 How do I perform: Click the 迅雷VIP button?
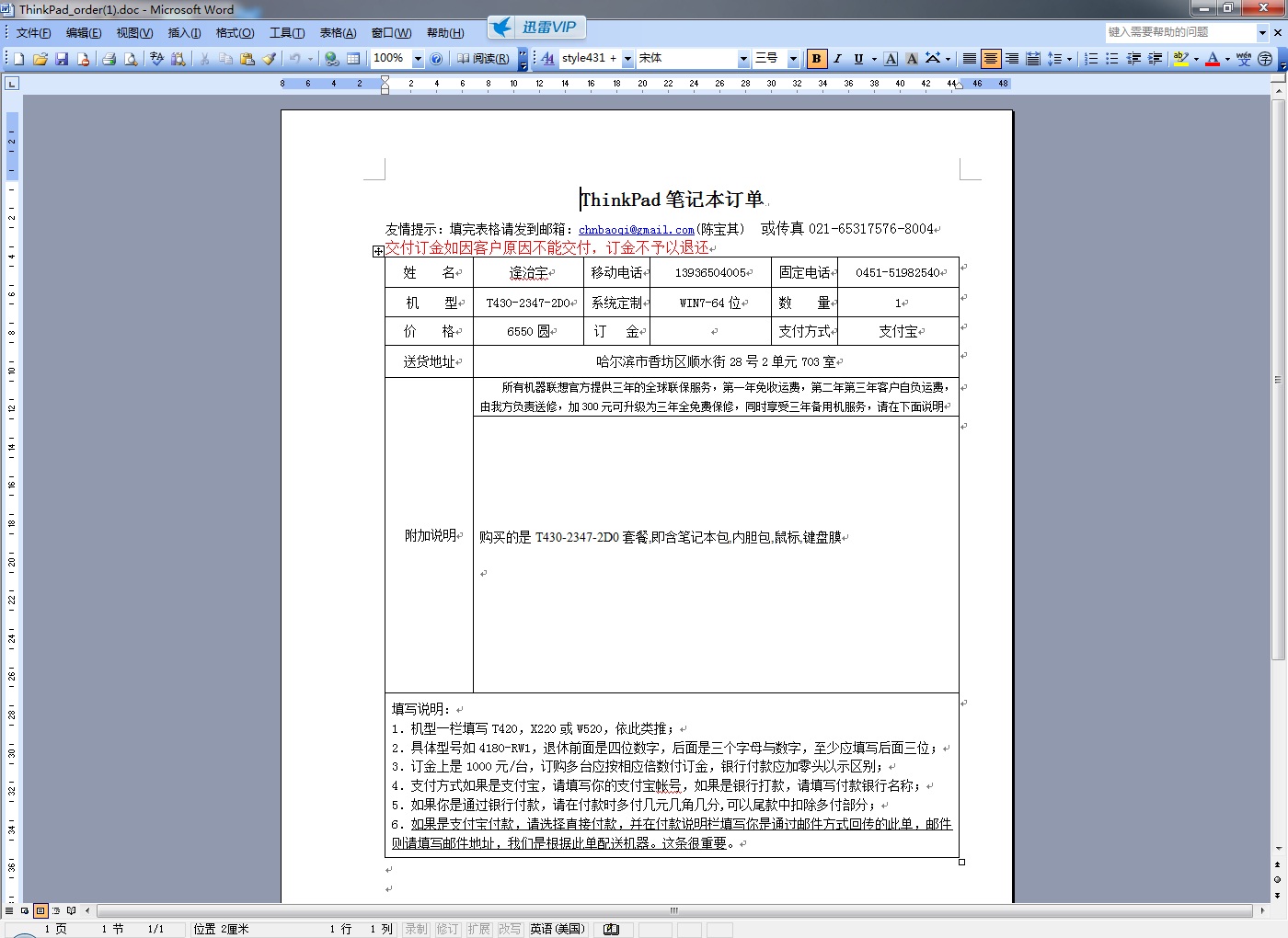coord(535,28)
